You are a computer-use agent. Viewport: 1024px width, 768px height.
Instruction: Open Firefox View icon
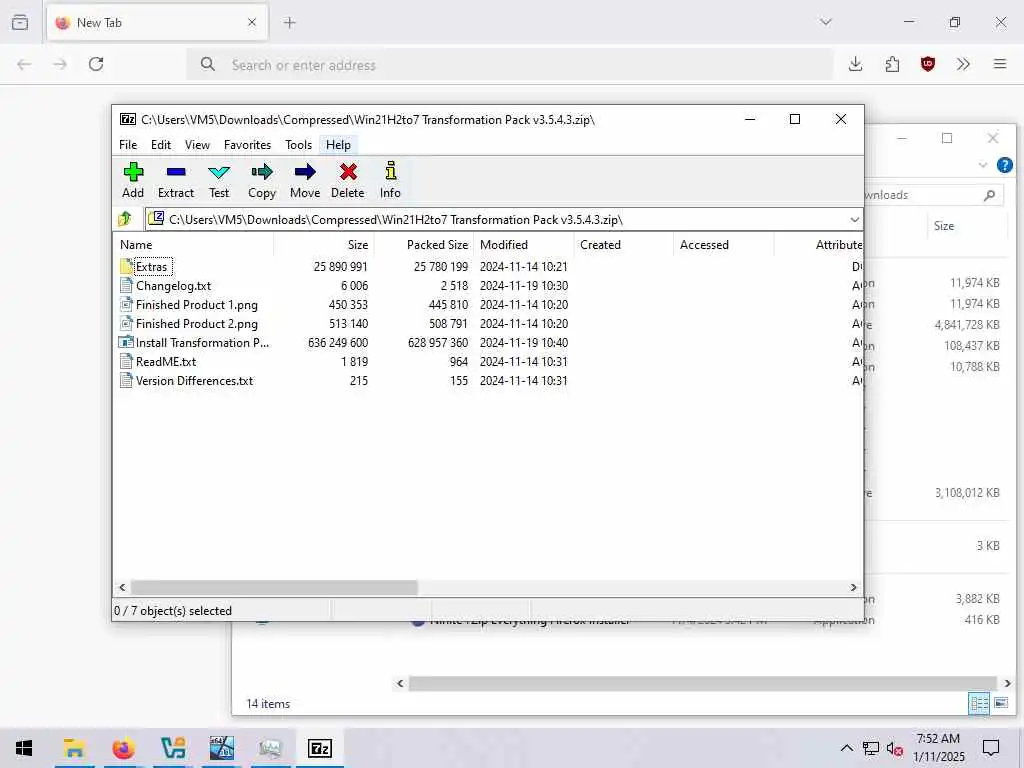click(20, 22)
